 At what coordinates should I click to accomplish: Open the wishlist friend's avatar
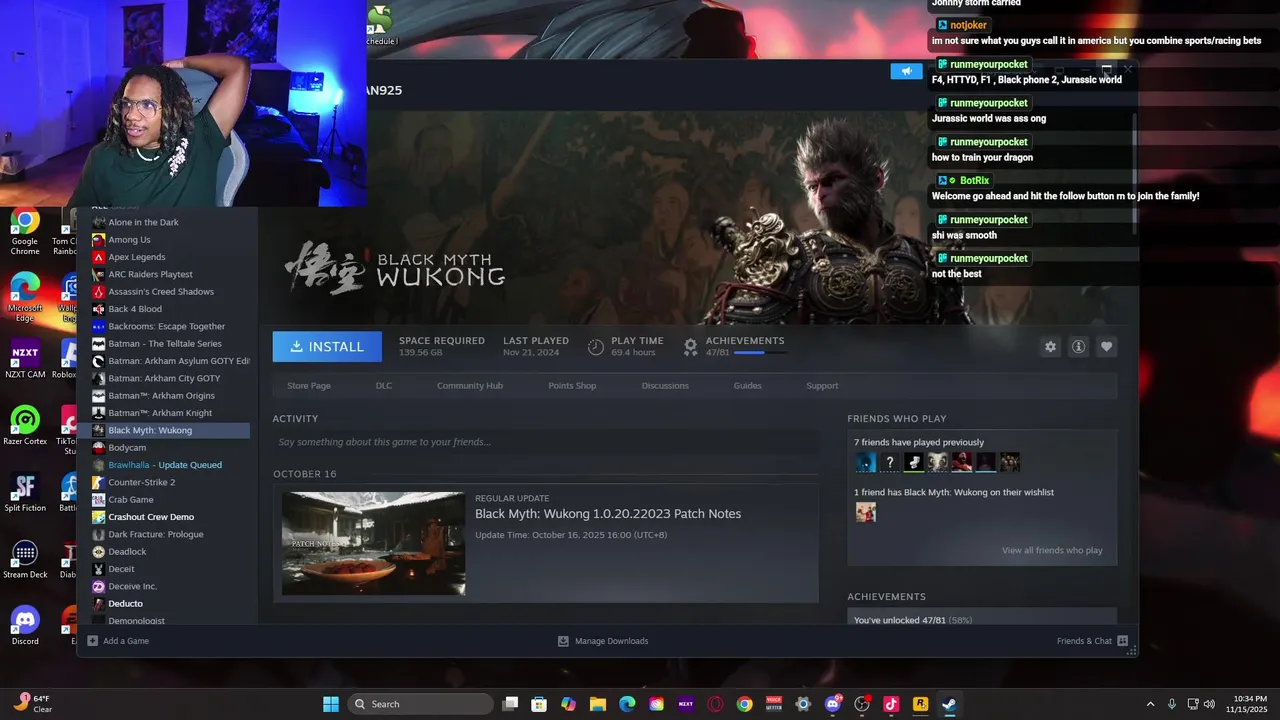pyautogui.click(x=866, y=512)
